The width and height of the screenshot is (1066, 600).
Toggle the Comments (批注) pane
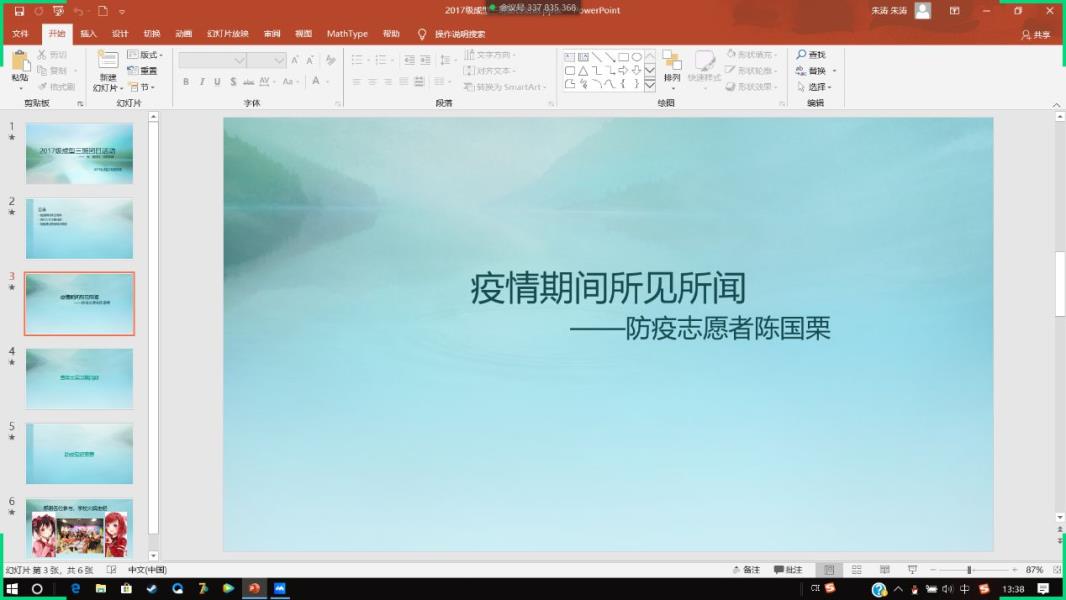click(x=788, y=569)
